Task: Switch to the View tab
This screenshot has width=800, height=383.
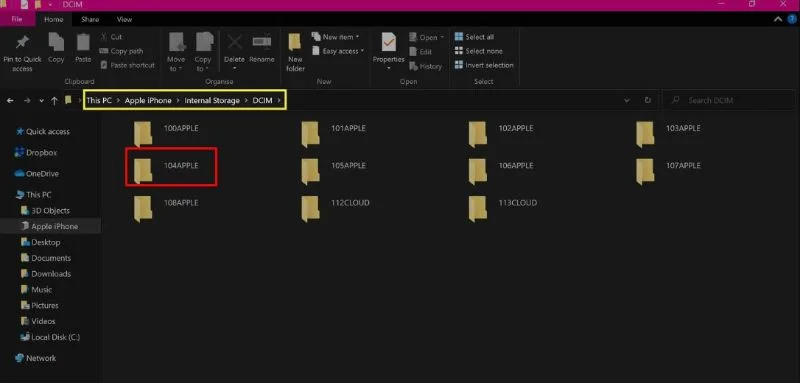Action: coord(124,19)
